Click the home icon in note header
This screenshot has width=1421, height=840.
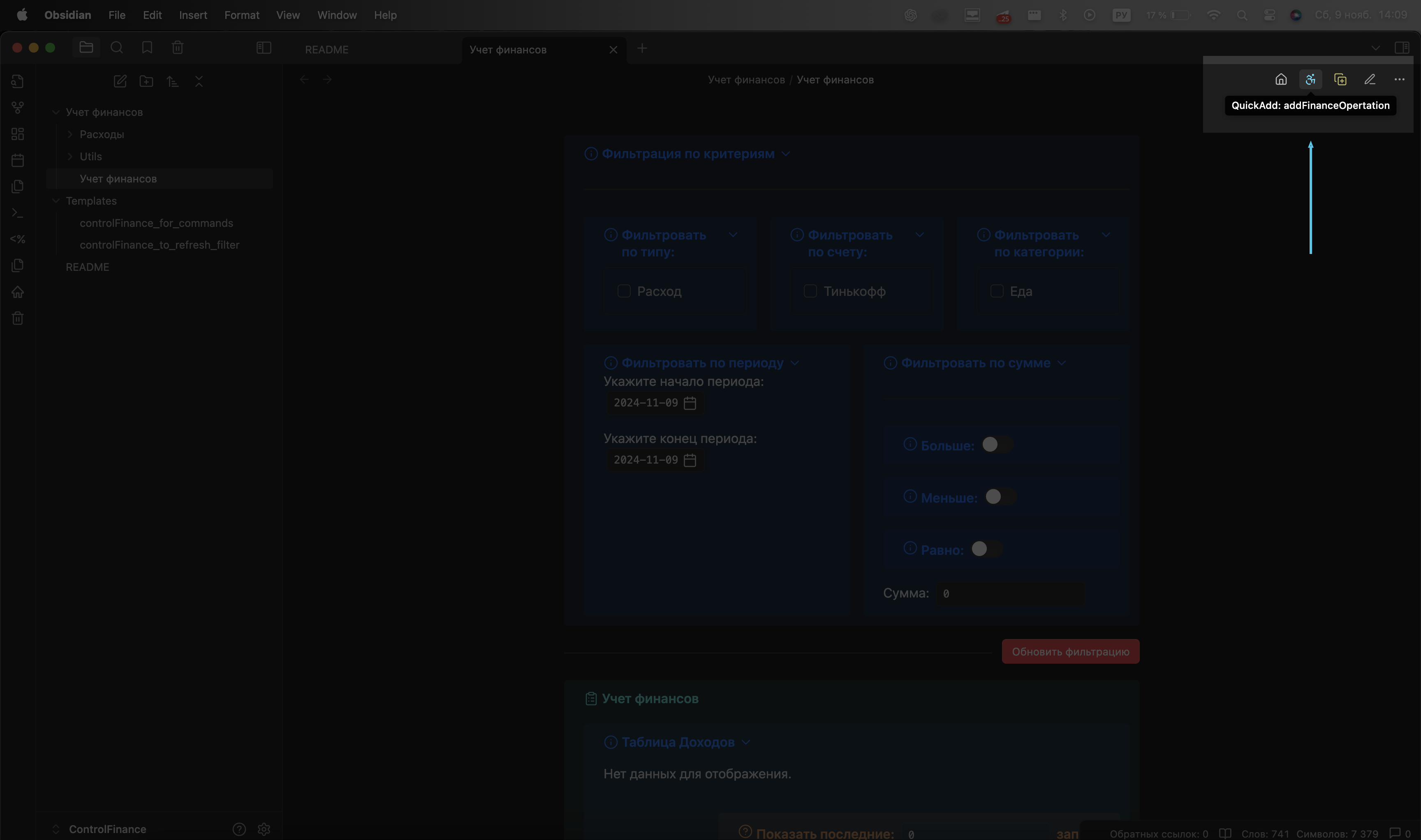click(x=1280, y=80)
